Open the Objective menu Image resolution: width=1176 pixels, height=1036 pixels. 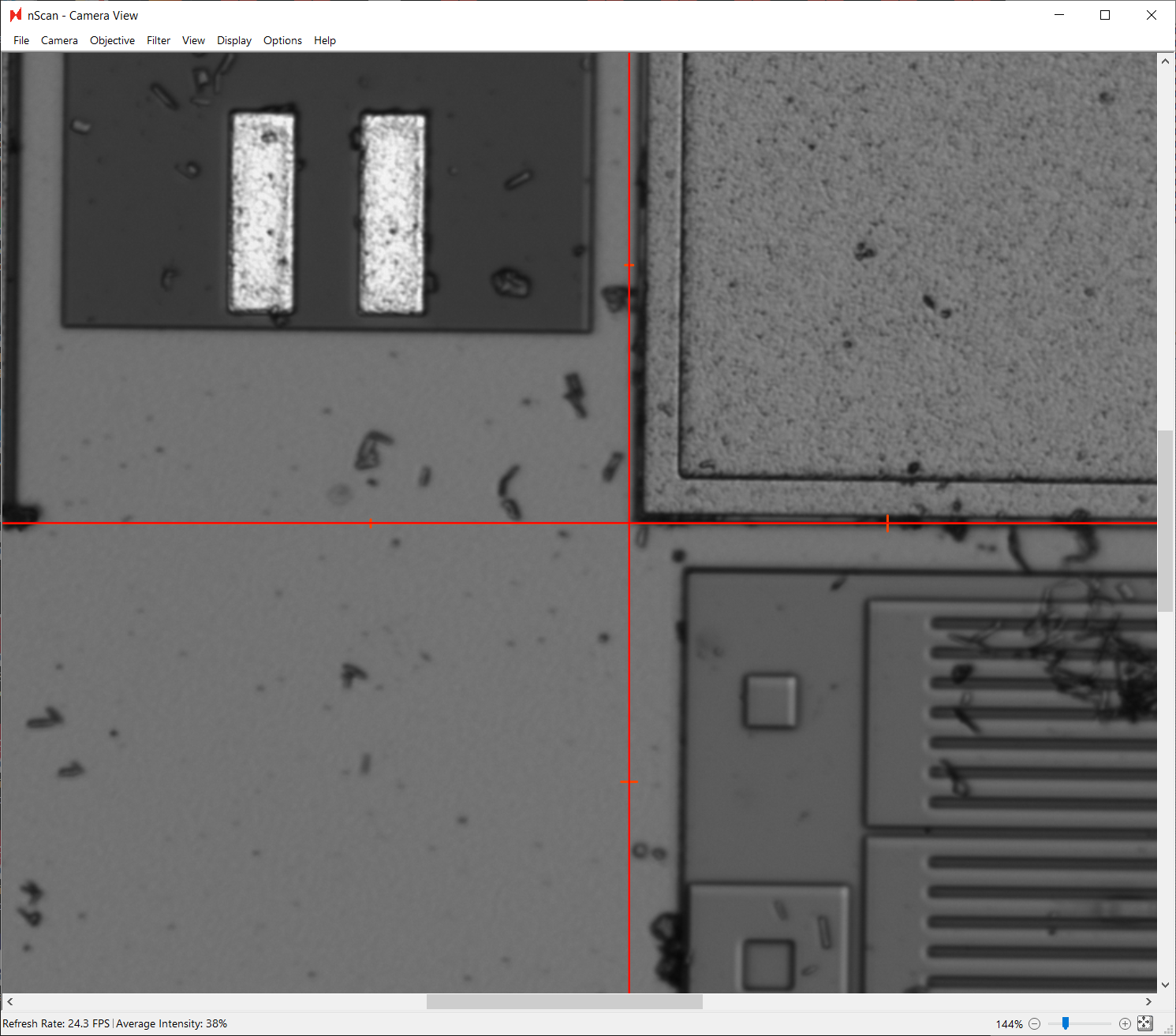click(x=112, y=40)
